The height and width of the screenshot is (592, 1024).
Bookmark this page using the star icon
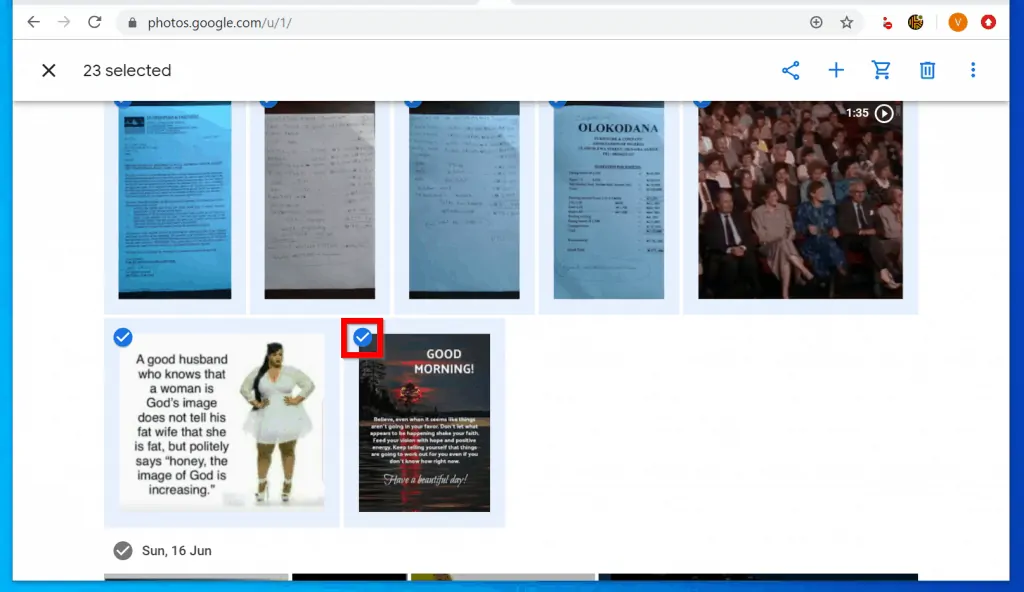pyautogui.click(x=846, y=22)
